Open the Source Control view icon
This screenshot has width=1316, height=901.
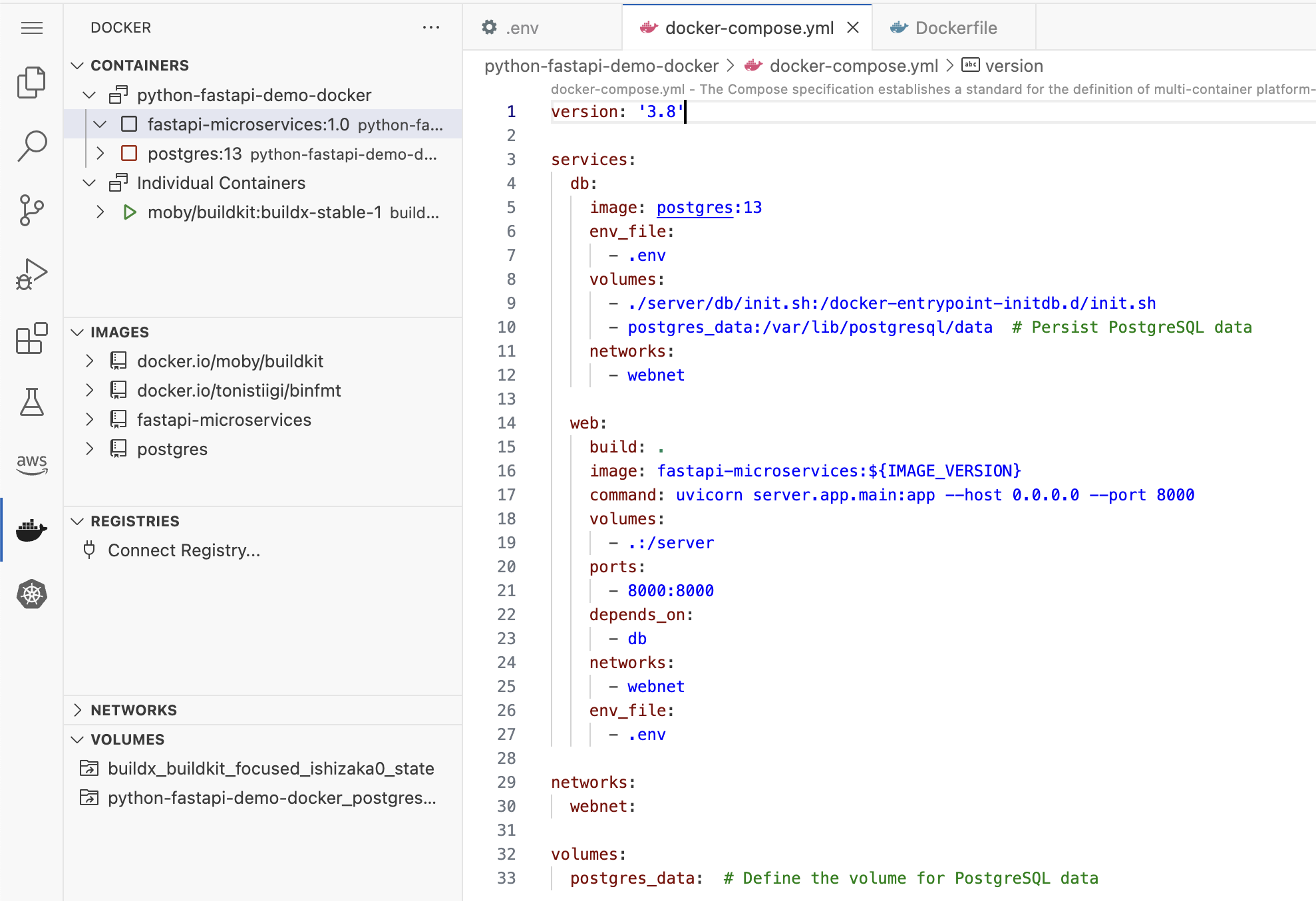pyautogui.click(x=31, y=210)
